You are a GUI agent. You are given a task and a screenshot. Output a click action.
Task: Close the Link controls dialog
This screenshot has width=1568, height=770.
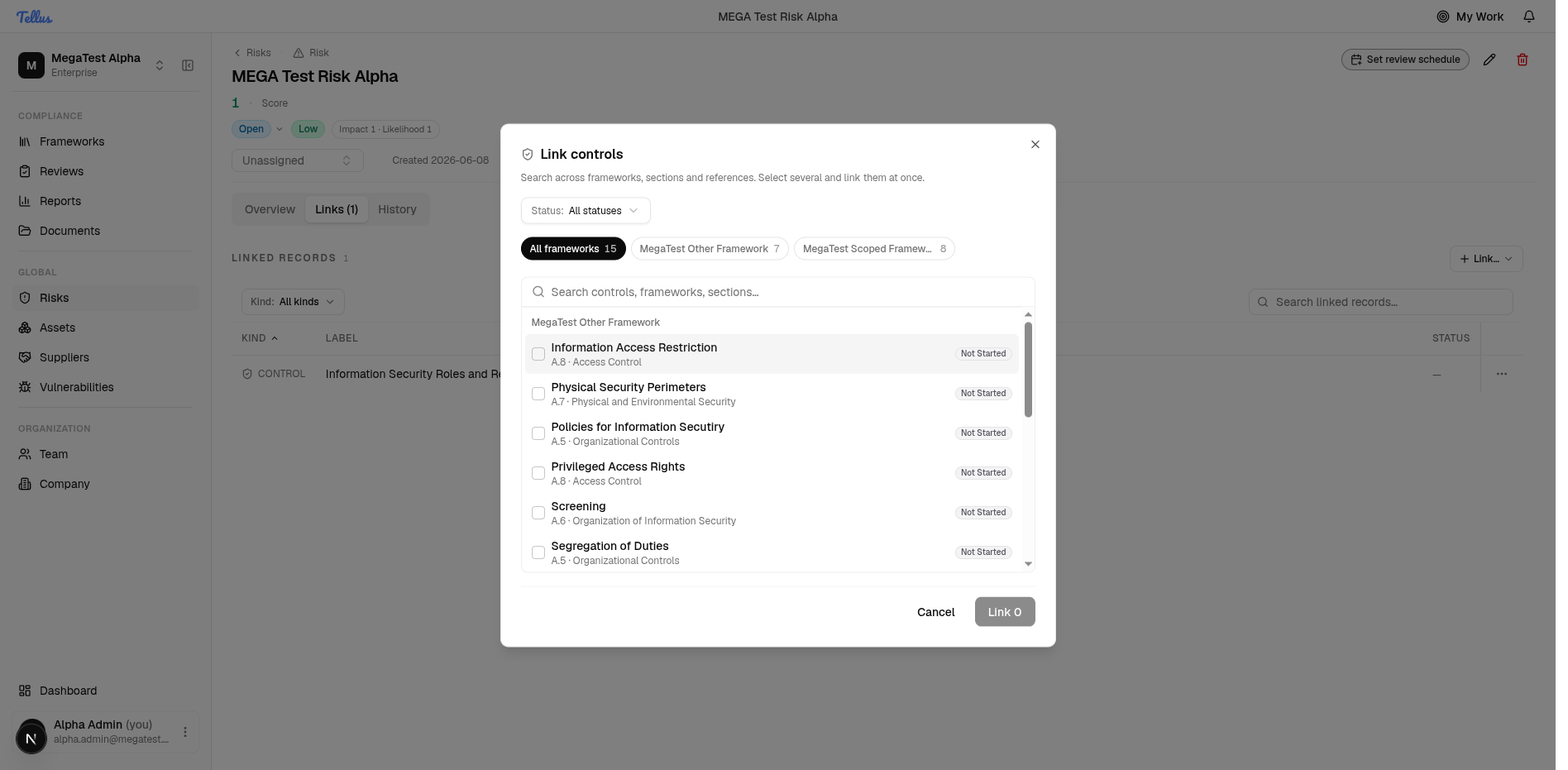pyautogui.click(x=1035, y=145)
